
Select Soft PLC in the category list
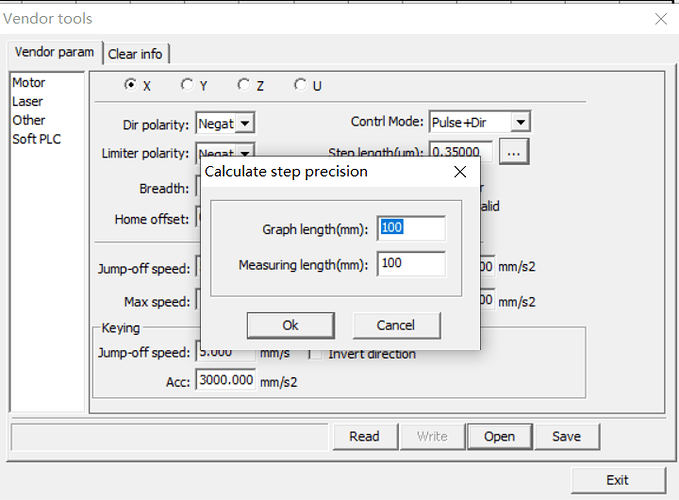pyautogui.click(x=36, y=139)
